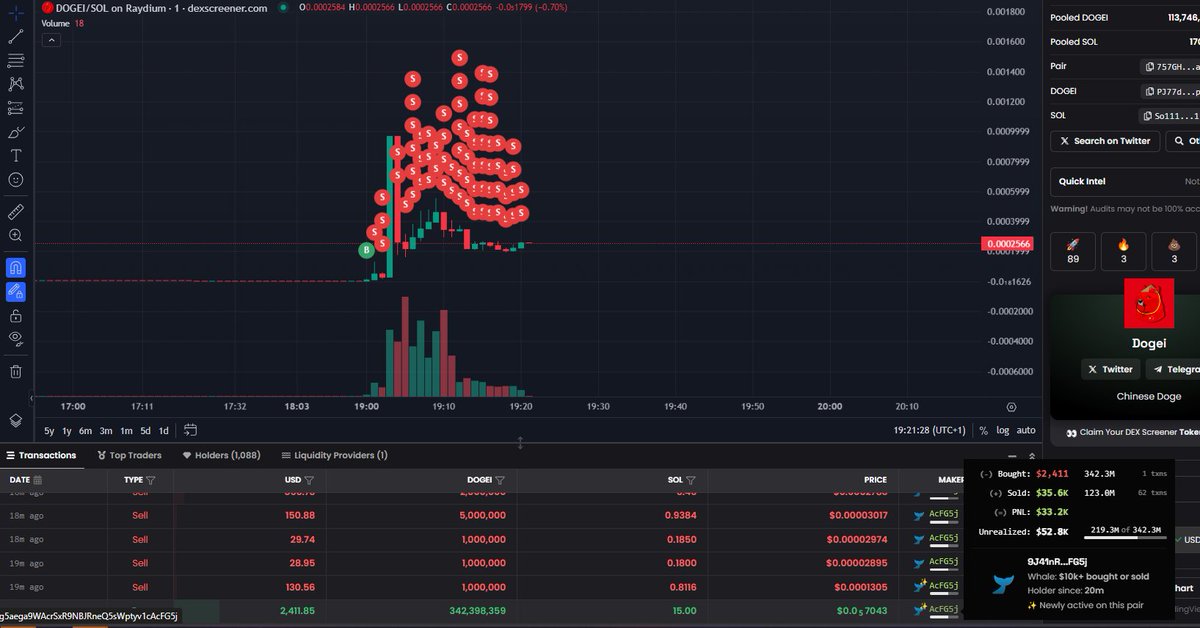1200x628 pixels.
Task: Set chart range to 5d
Action: (145, 430)
